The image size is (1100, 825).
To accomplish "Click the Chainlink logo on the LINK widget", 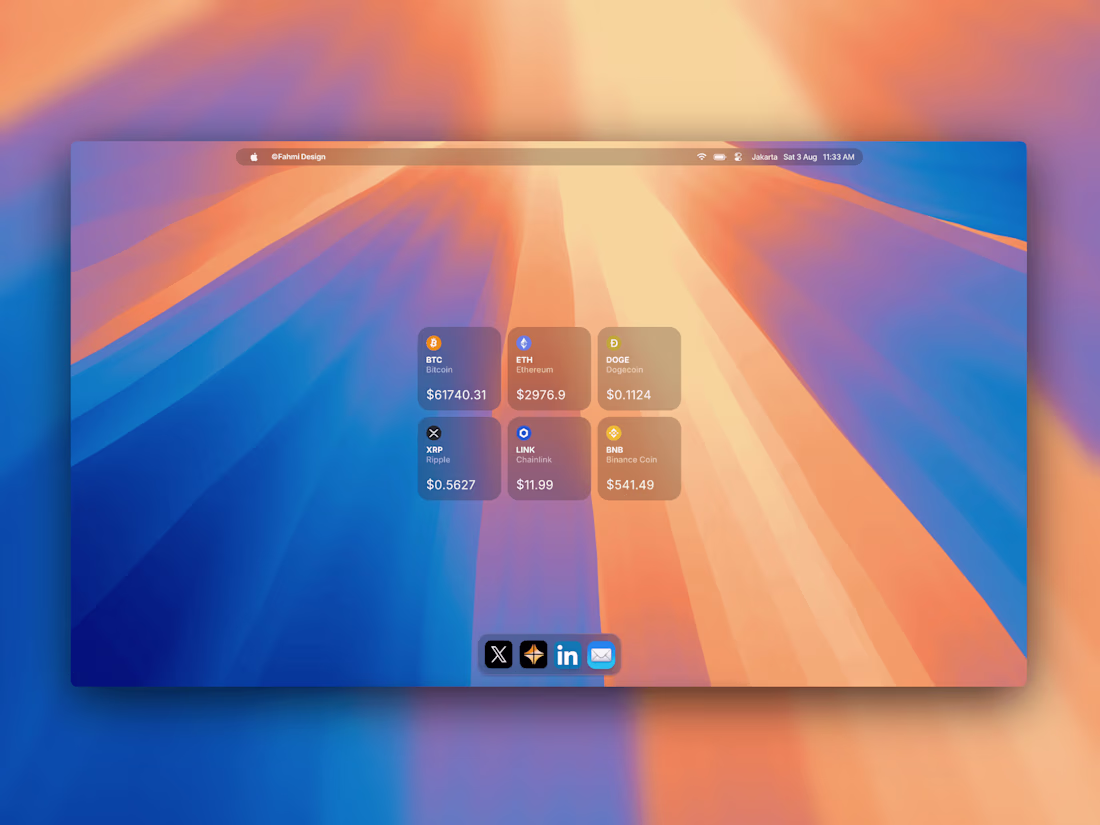I will (523, 433).
